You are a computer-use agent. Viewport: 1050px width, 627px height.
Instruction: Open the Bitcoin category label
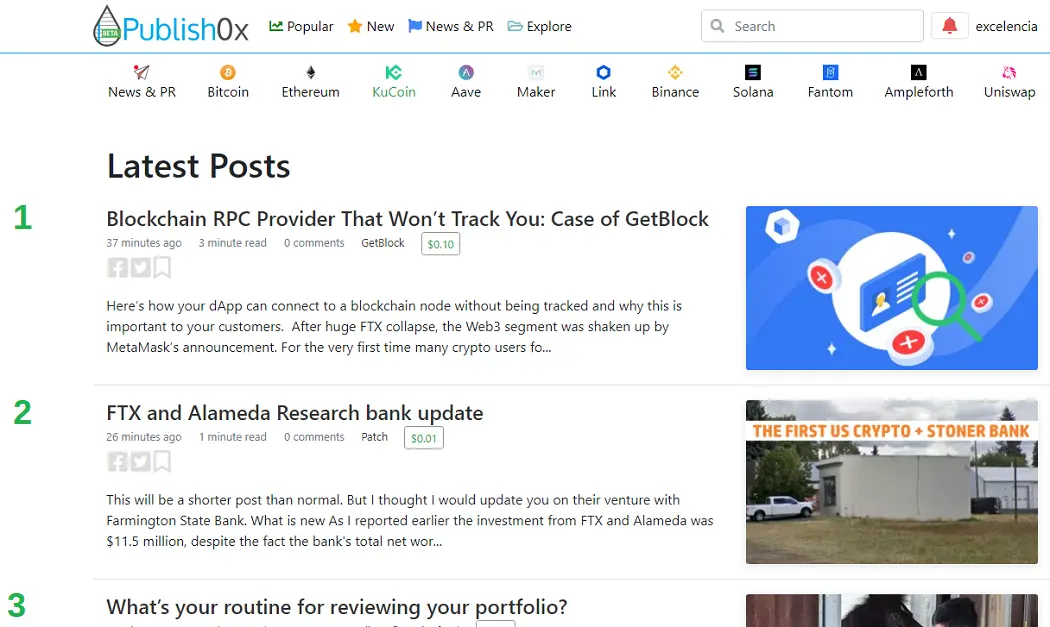228,92
